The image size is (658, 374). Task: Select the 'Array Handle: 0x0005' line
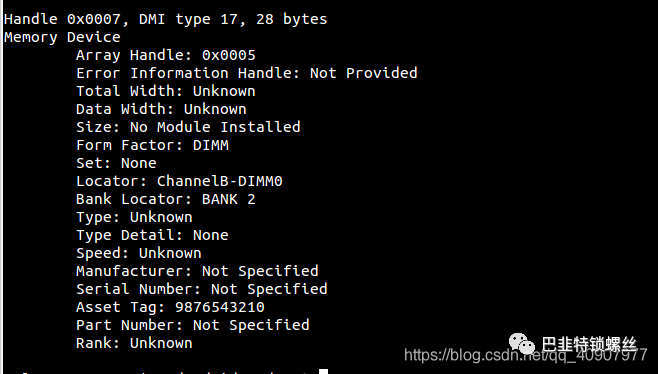click(x=166, y=55)
